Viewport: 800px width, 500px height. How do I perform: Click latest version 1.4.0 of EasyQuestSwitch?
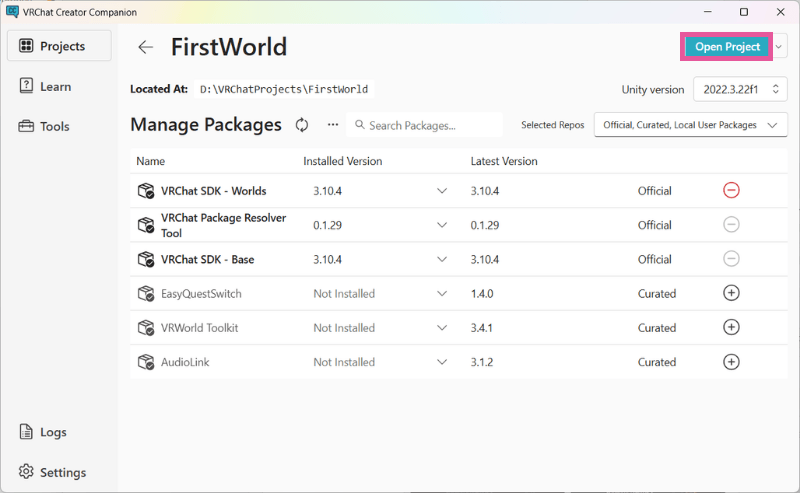click(x=482, y=293)
